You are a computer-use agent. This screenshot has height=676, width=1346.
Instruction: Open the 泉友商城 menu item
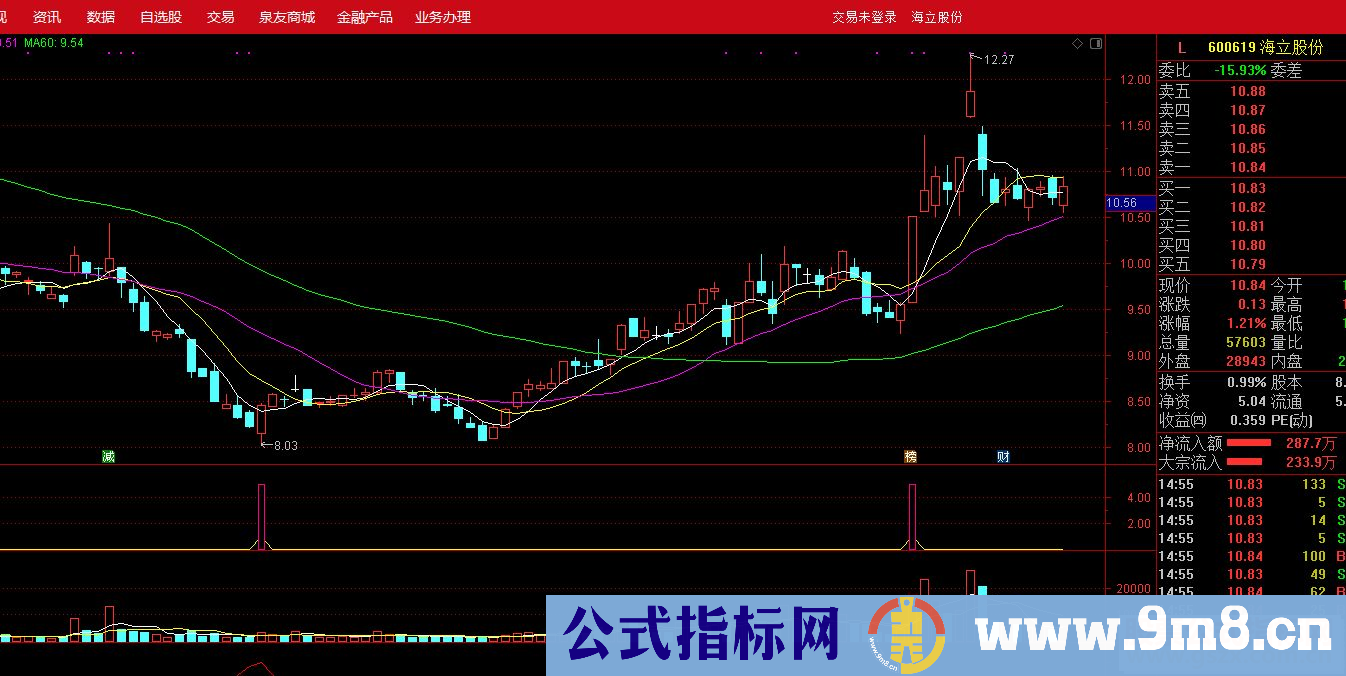pos(287,16)
